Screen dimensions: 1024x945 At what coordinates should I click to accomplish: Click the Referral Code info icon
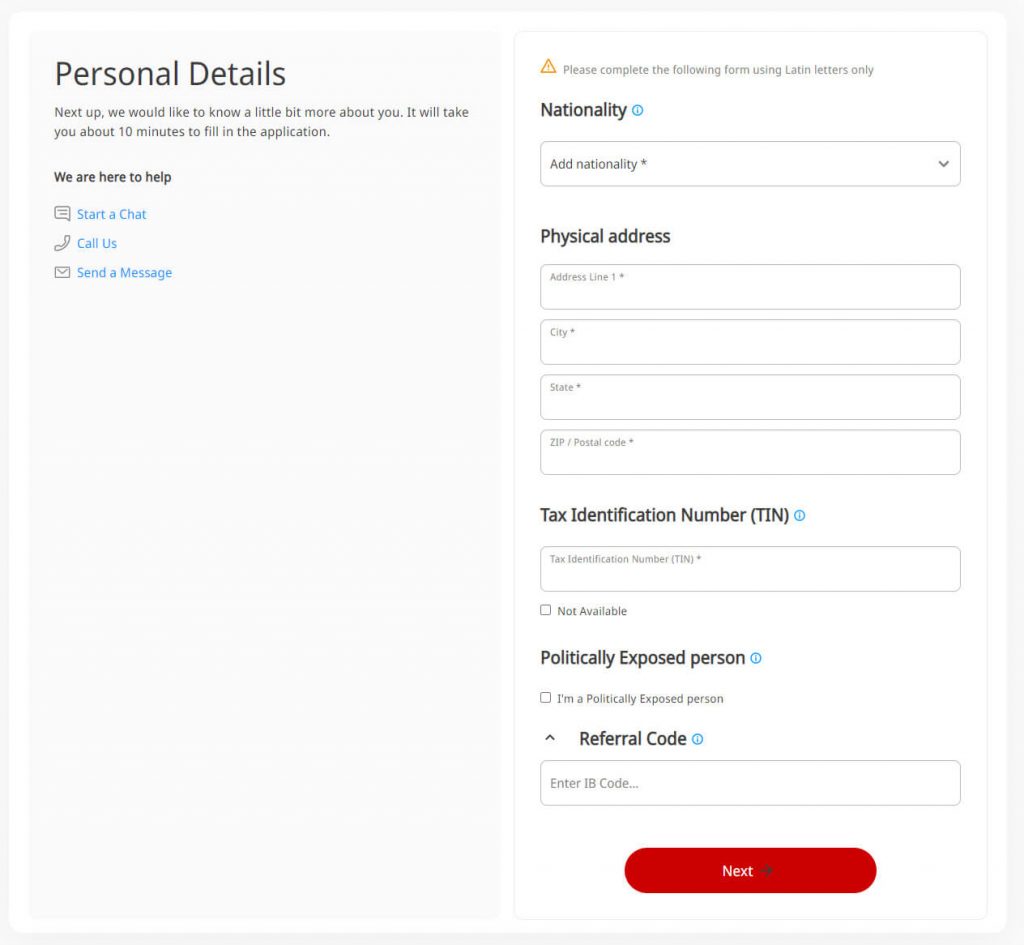(x=697, y=739)
